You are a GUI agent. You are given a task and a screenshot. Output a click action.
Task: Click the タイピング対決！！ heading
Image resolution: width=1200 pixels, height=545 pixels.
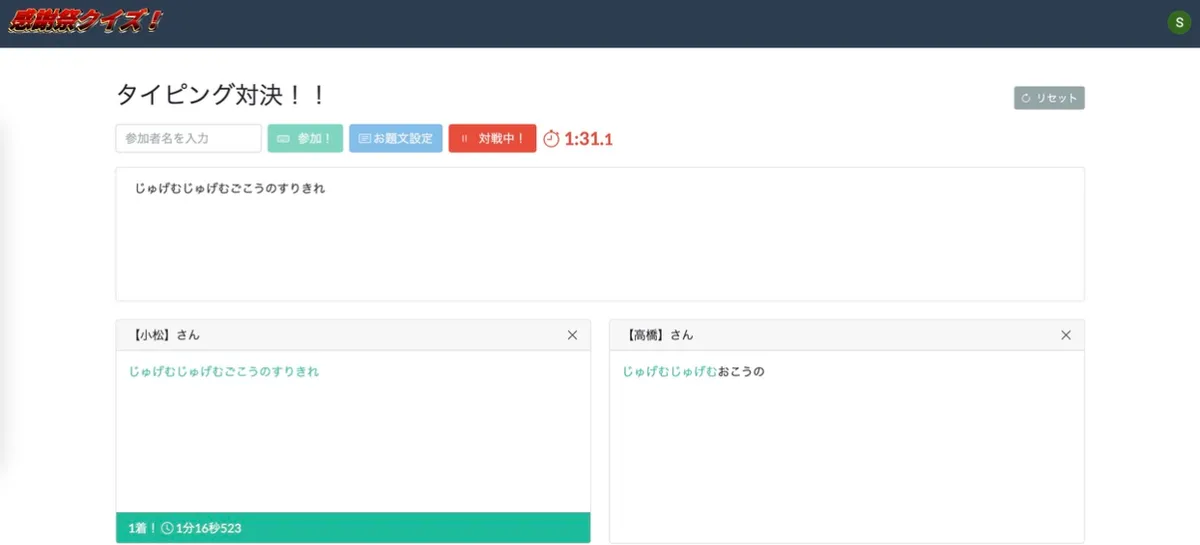pos(222,95)
